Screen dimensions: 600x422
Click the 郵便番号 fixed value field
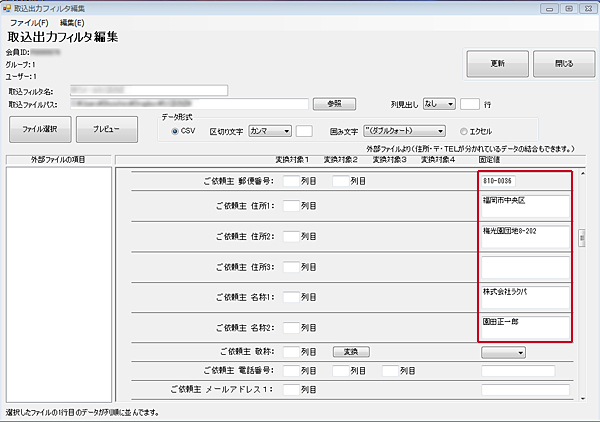(524, 181)
